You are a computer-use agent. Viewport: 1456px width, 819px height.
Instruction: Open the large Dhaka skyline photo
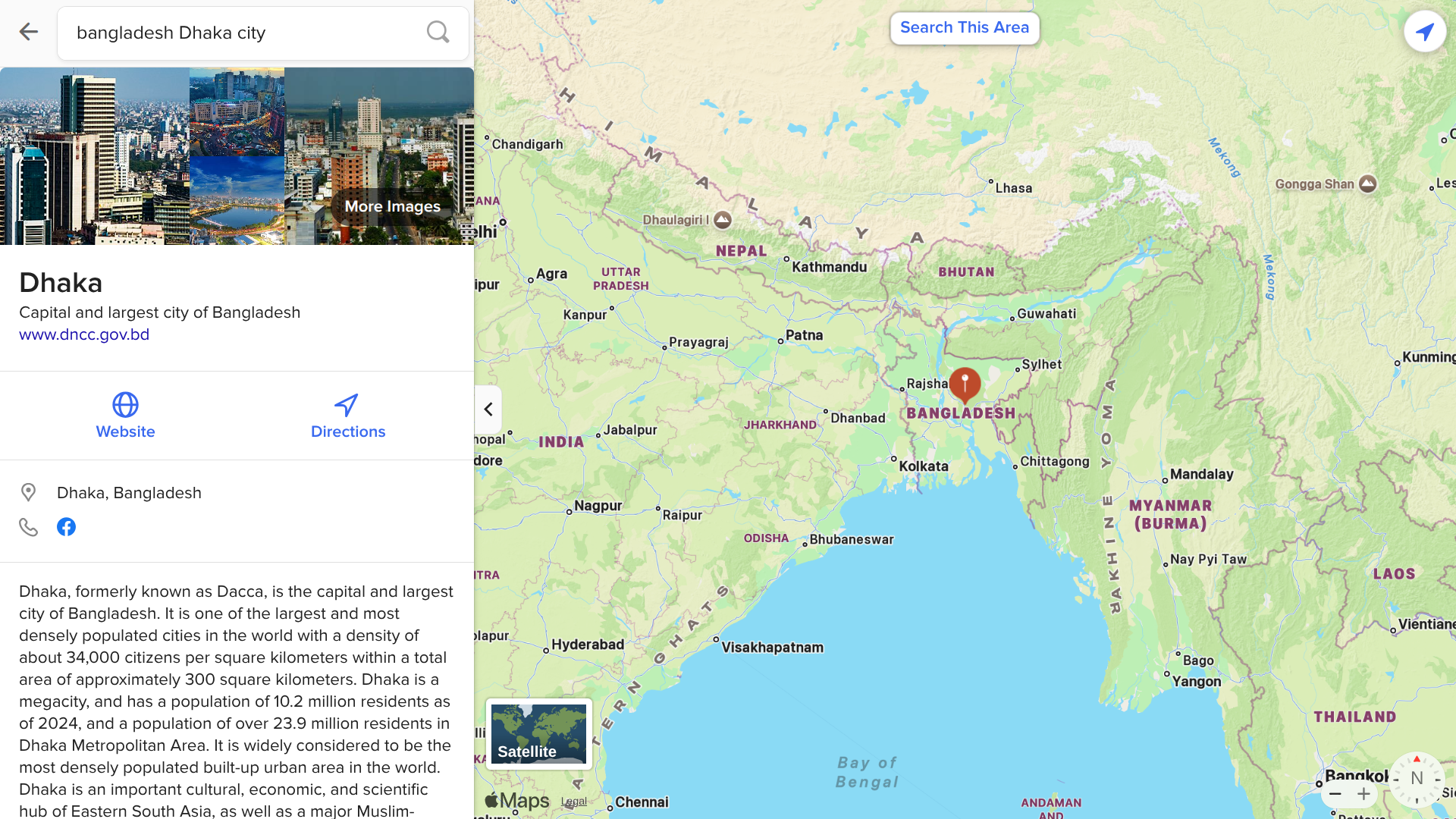tap(95, 156)
